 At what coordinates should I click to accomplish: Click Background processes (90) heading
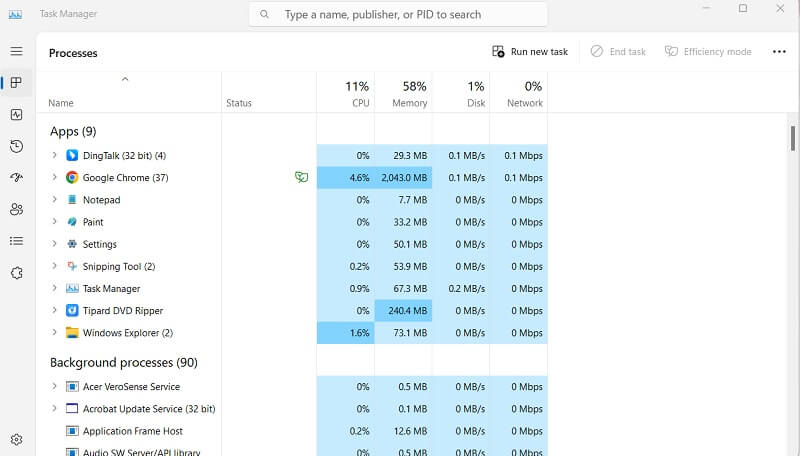click(x=123, y=363)
